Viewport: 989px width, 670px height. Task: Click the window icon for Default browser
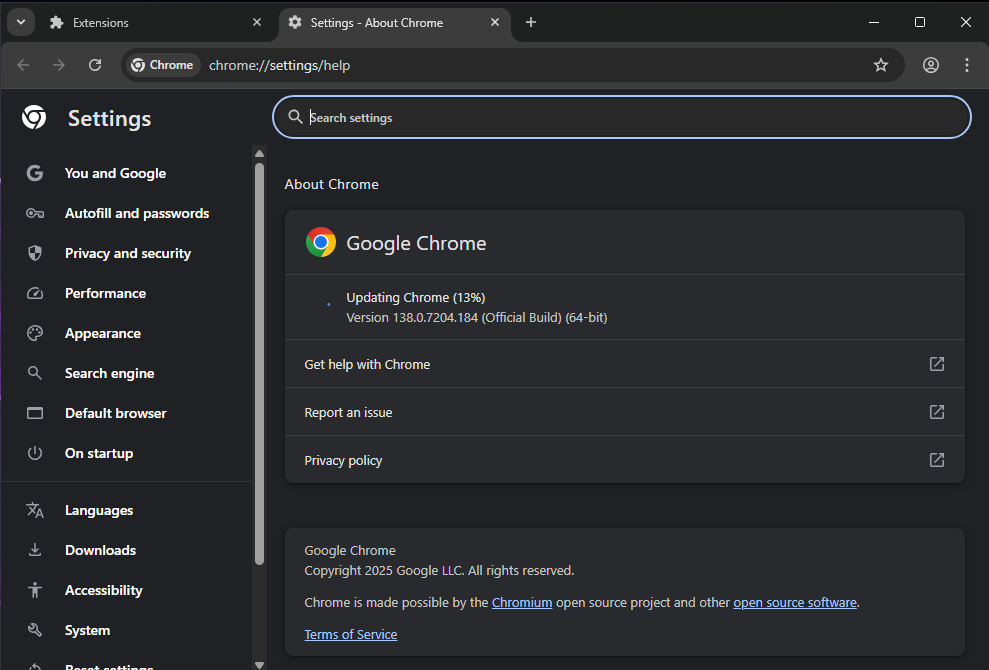tap(35, 413)
